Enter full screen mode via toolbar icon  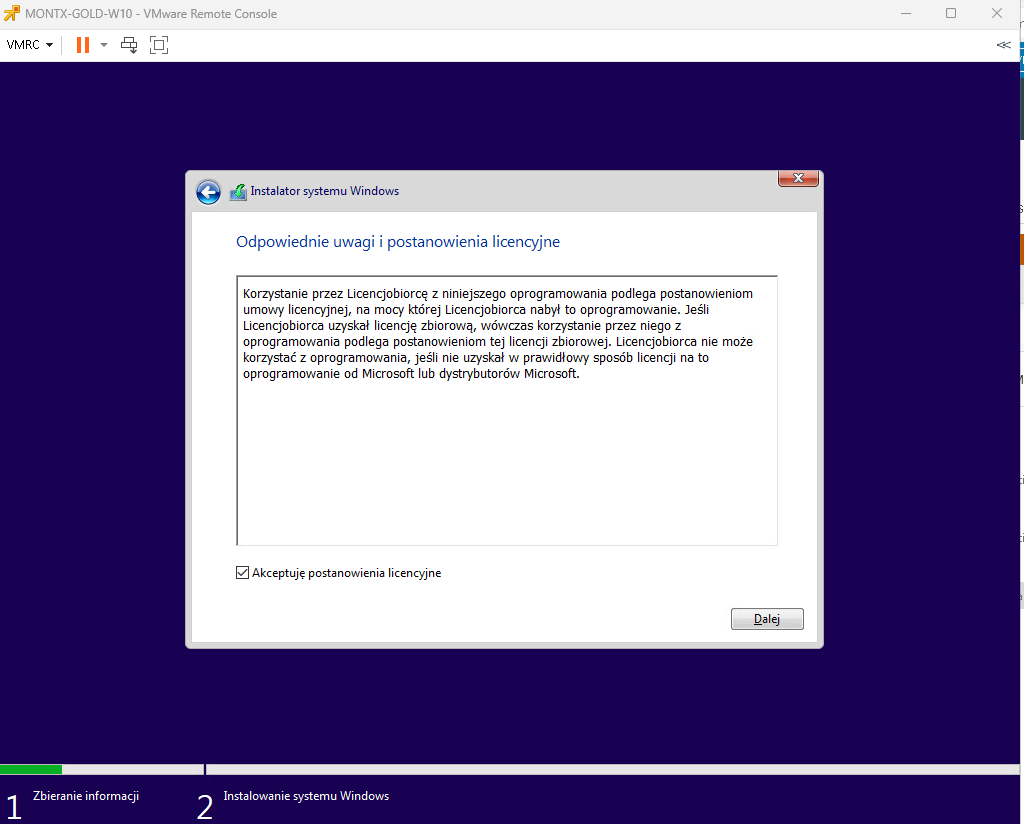(x=159, y=45)
